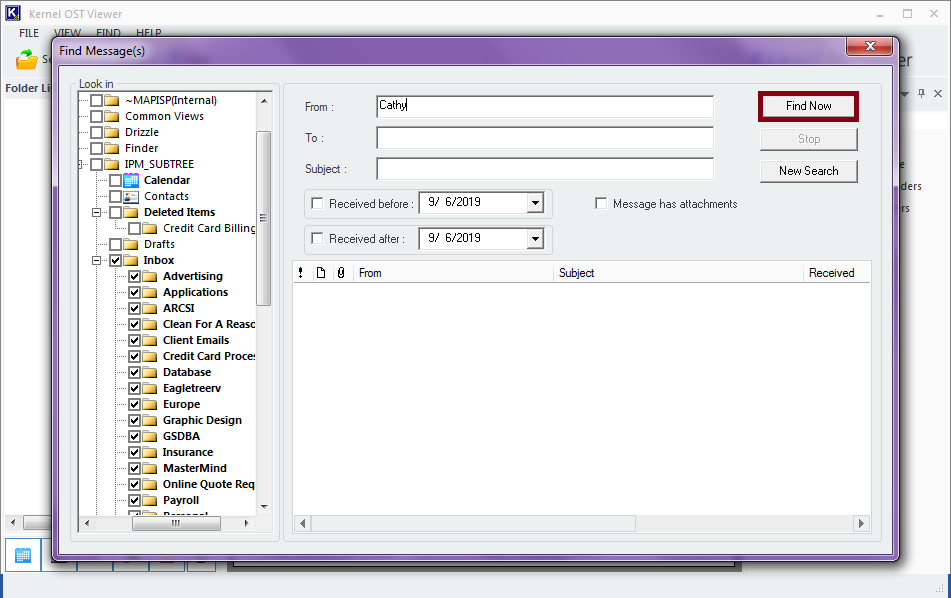Image resolution: width=951 pixels, height=598 pixels.
Task: Sort results by importance column icon
Action: pyautogui.click(x=301, y=273)
